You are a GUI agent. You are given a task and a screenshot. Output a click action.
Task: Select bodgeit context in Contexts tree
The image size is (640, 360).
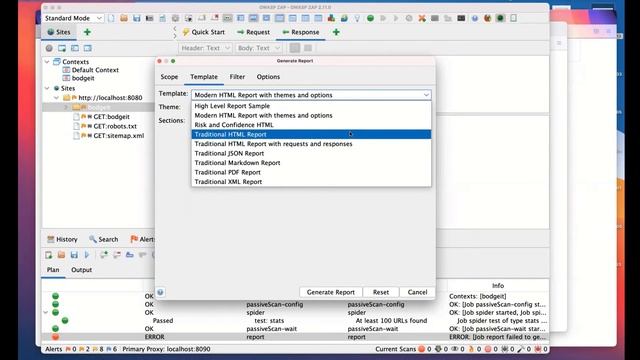(83, 78)
